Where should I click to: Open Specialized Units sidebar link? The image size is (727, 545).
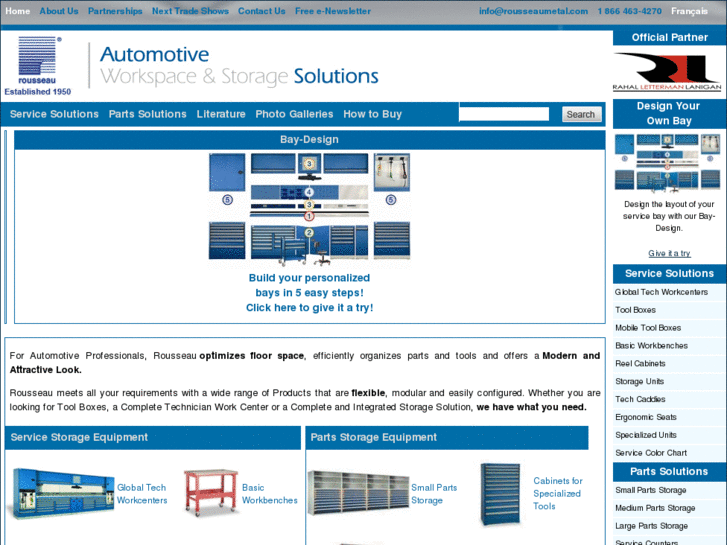click(645, 435)
